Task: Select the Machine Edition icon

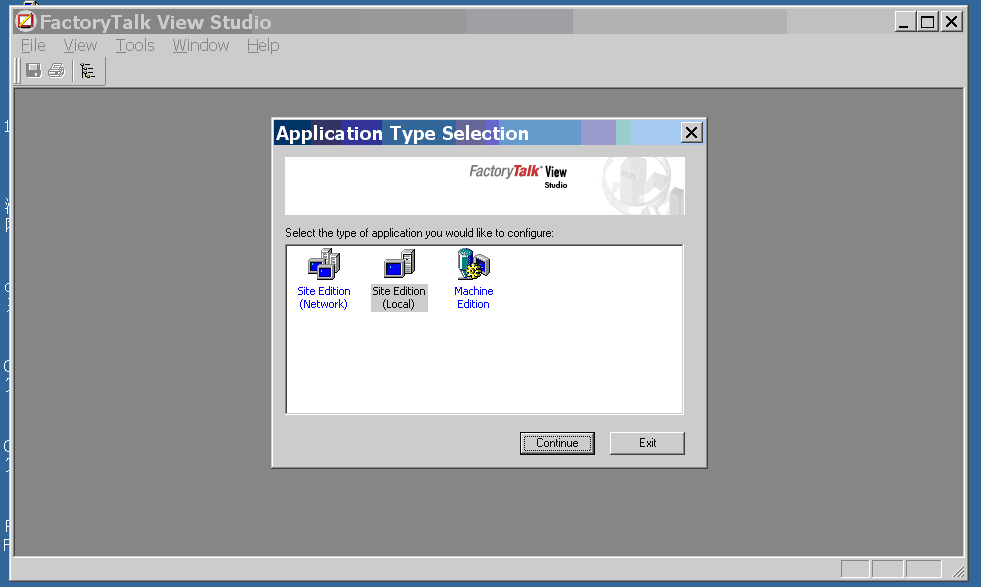Action: [x=474, y=264]
